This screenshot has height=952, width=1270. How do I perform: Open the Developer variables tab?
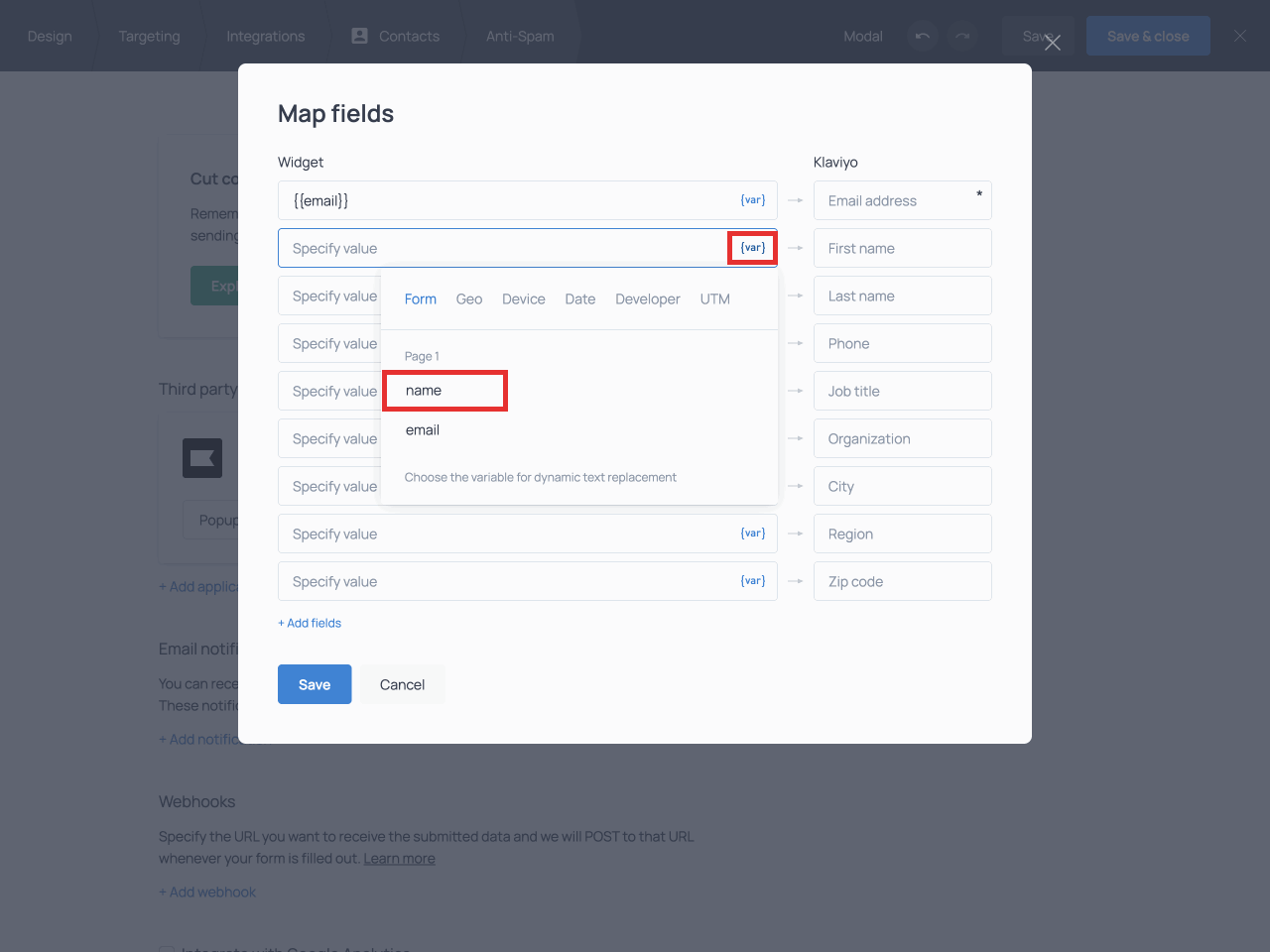(x=647, y=299)
